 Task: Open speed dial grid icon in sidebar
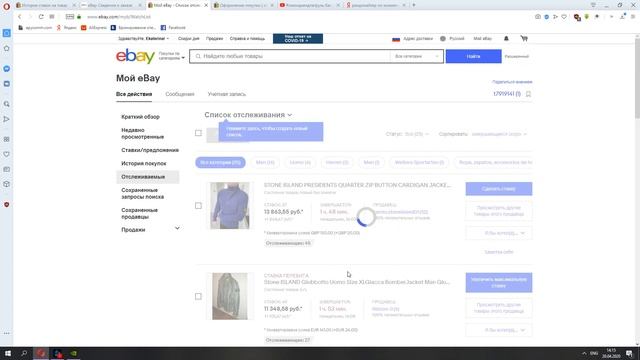pyautogui.click(x=7, y=139)
